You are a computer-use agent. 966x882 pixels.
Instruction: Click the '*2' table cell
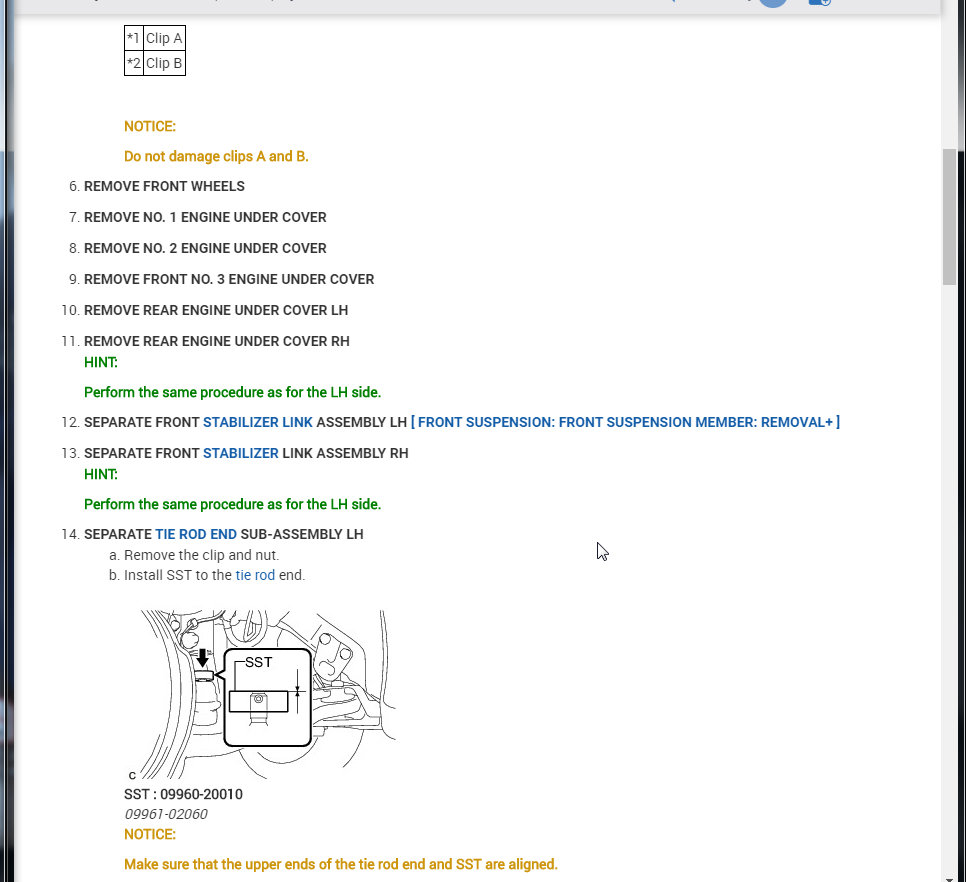(134, 63)
